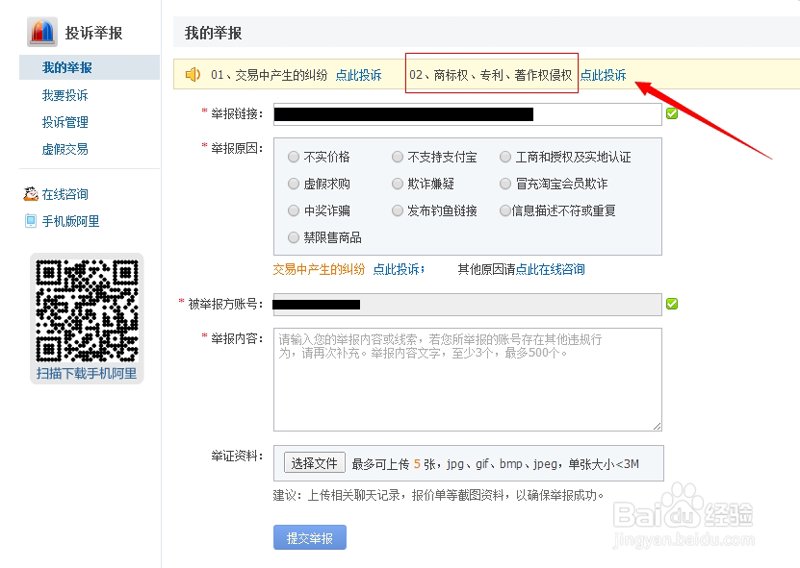Click the 被举报方账号 input field

click(467, 304)
